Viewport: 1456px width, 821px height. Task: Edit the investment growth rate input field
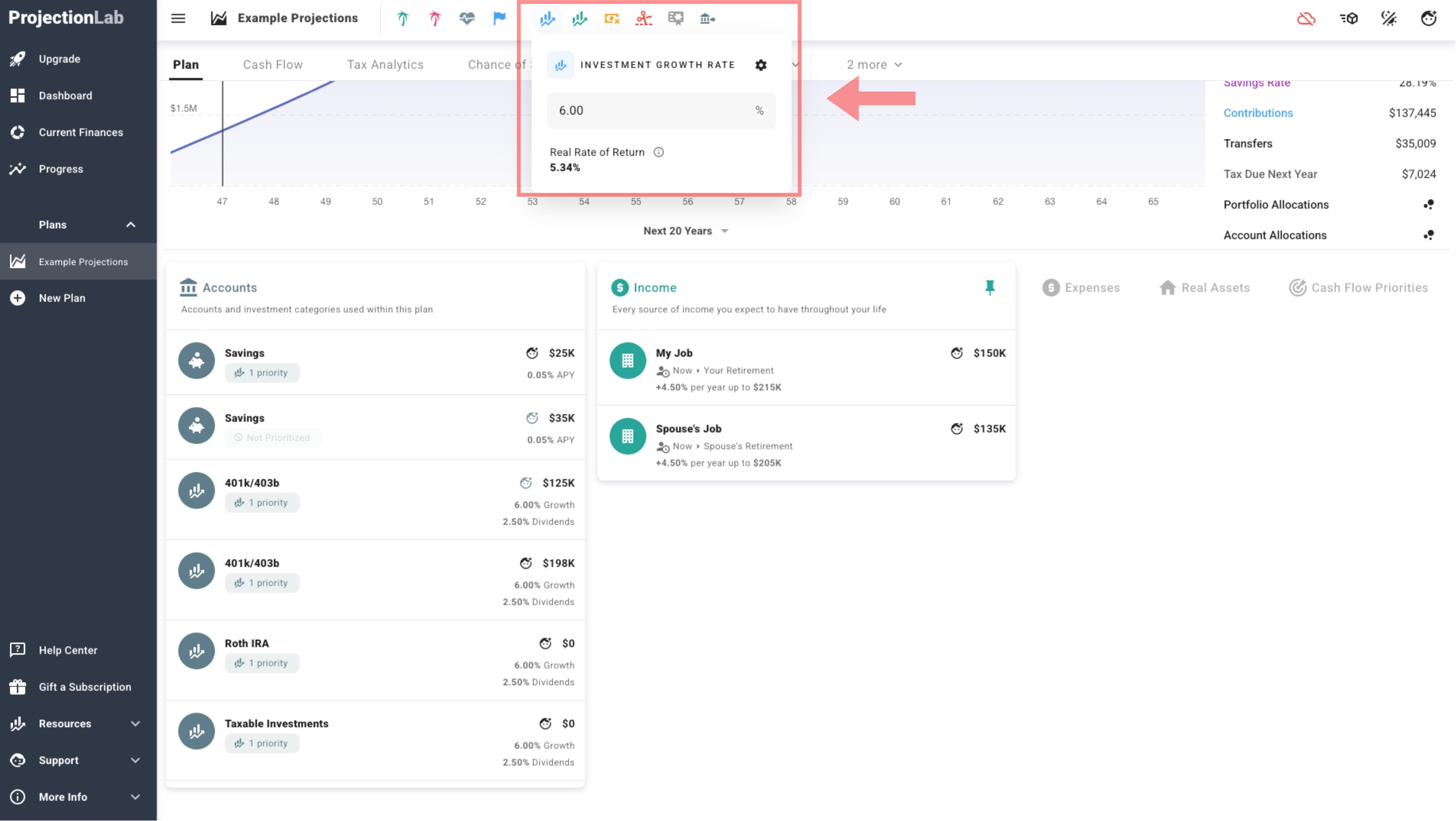coord(660,110)
